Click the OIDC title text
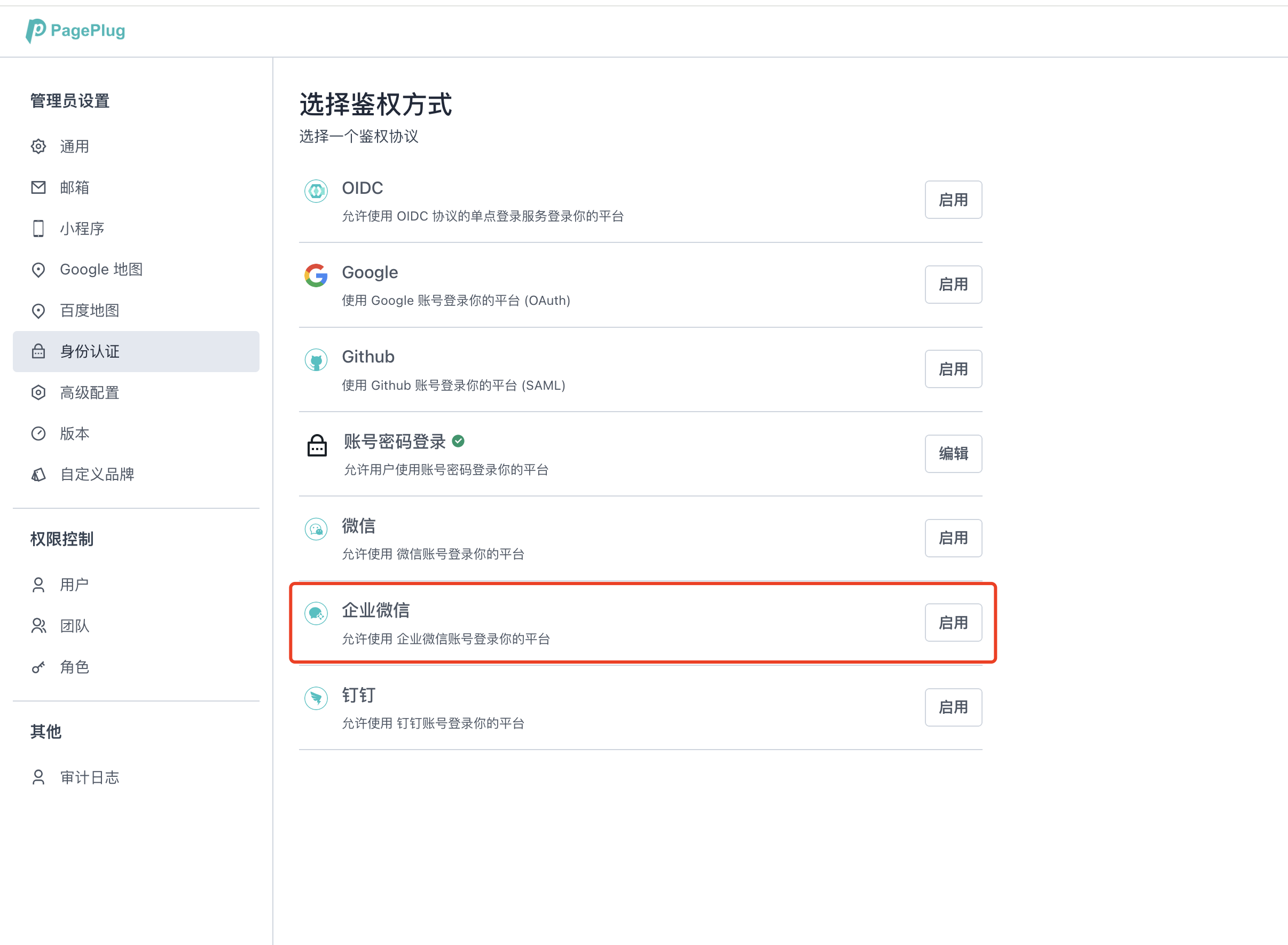Viewport: 1288px width, 945px height. [x=362, y=187]
